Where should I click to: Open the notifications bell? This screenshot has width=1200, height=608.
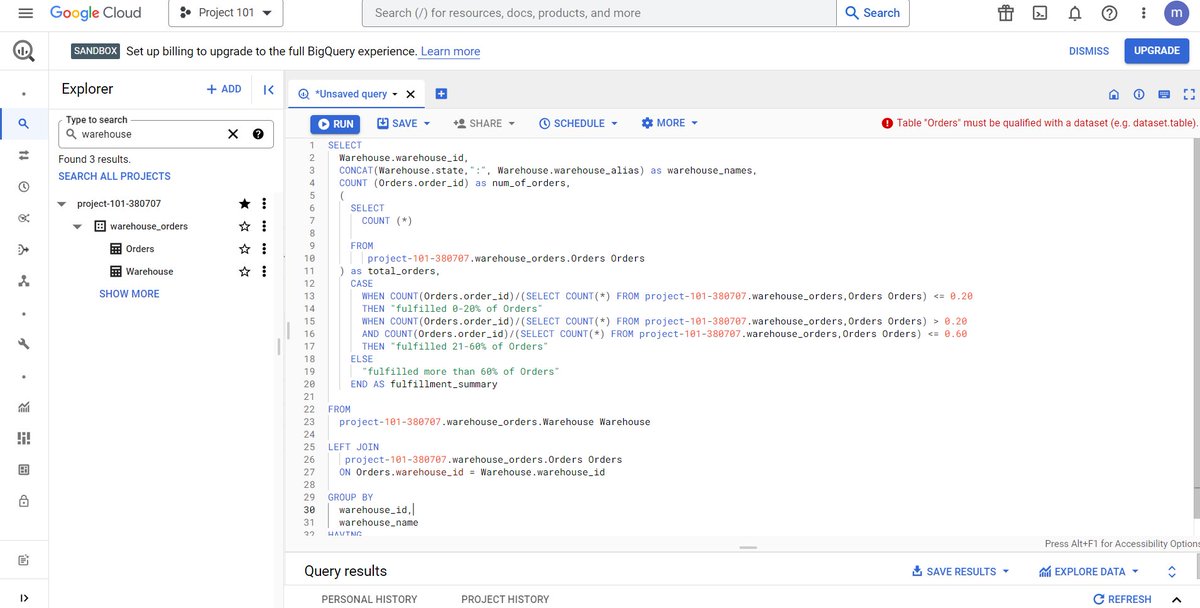point(1075,13)
